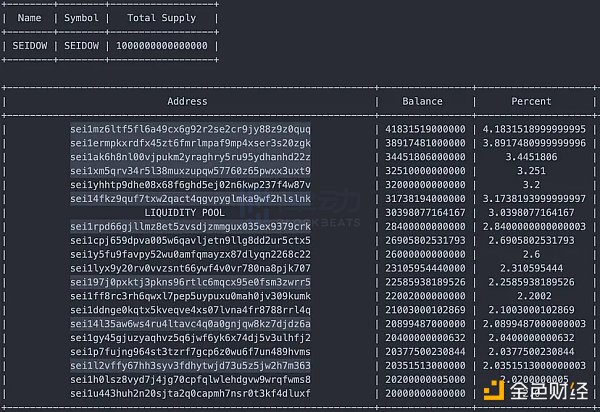Select address starting with sei1cpj659dpva
Viewport: 600px width, 412px height.
pyautogui.click(x=190, y=241)
